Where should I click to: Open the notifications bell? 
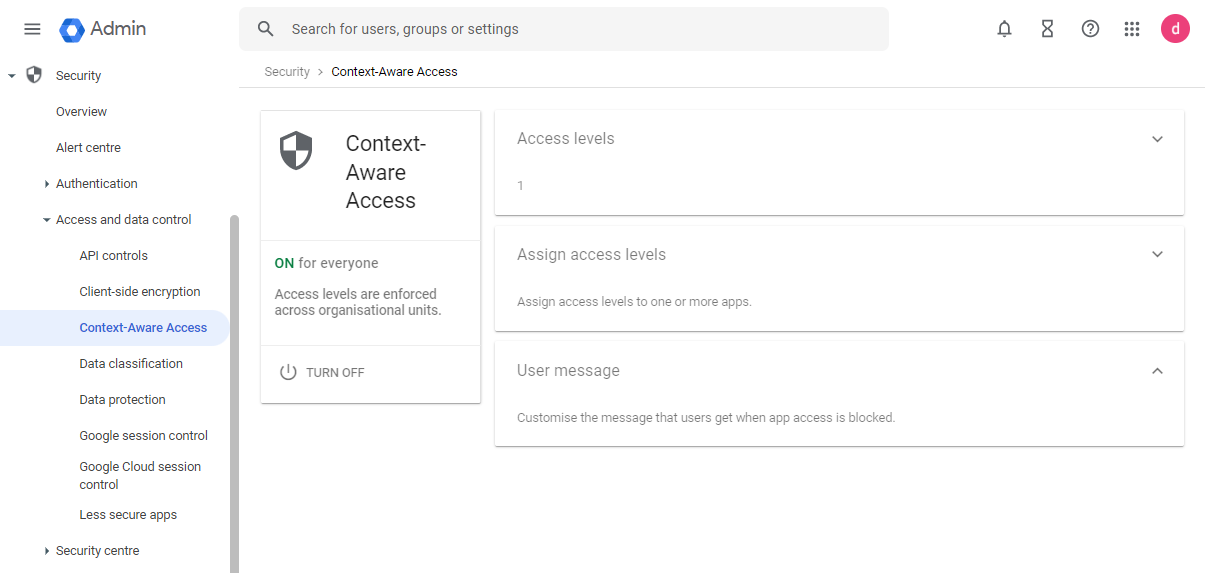point(1004,29)
